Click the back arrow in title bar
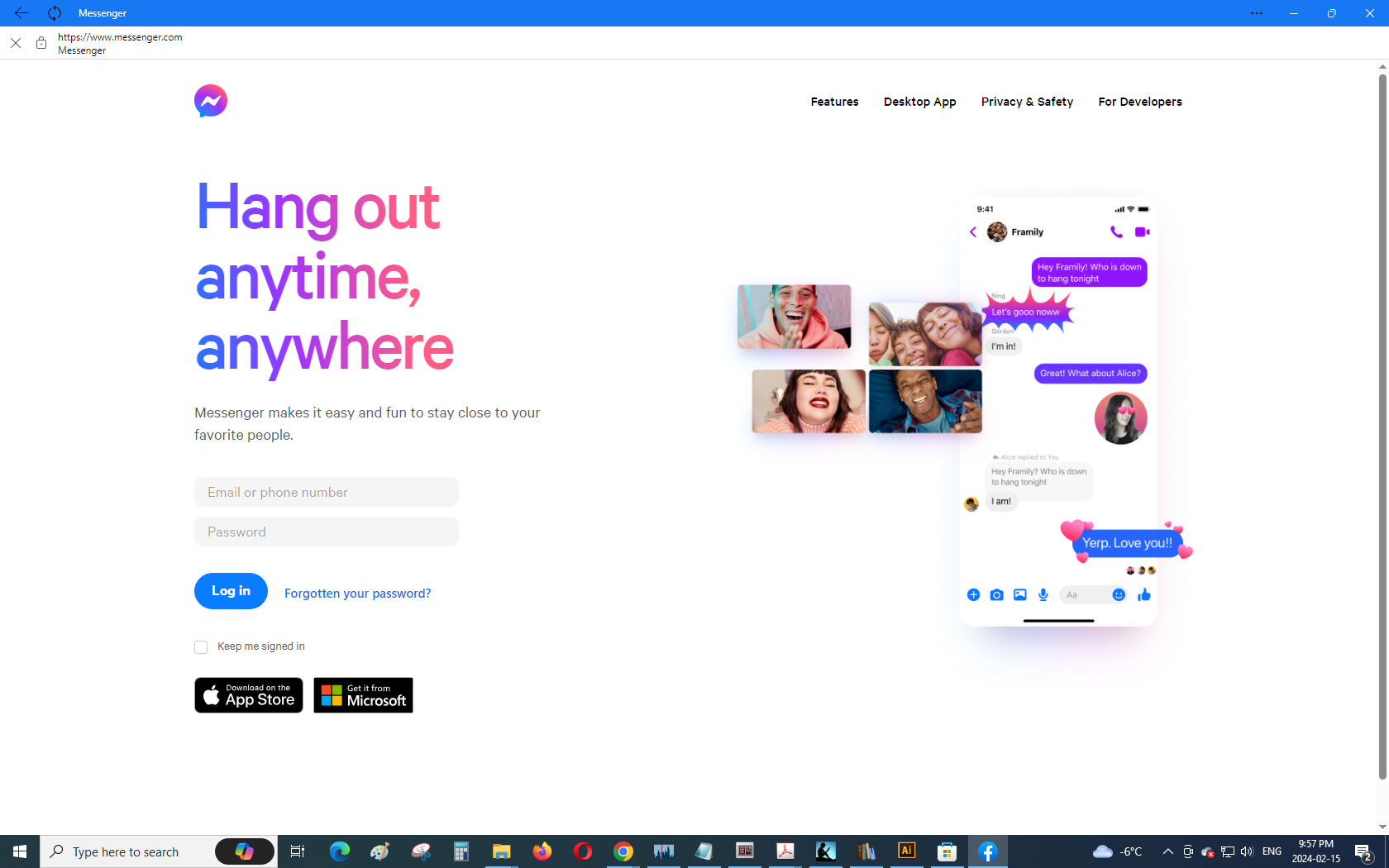This screenshot has height=868, width=1389. (21, 13)
